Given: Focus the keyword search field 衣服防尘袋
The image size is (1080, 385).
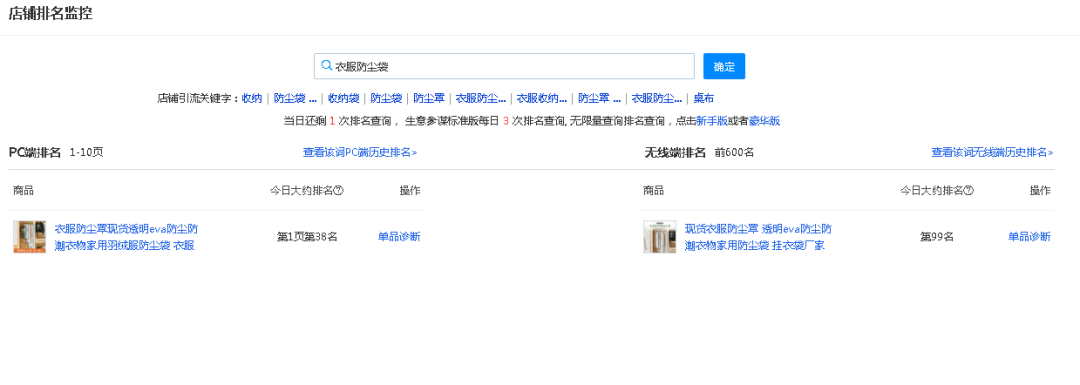Looking at the screenshot, I should (504, 66).
